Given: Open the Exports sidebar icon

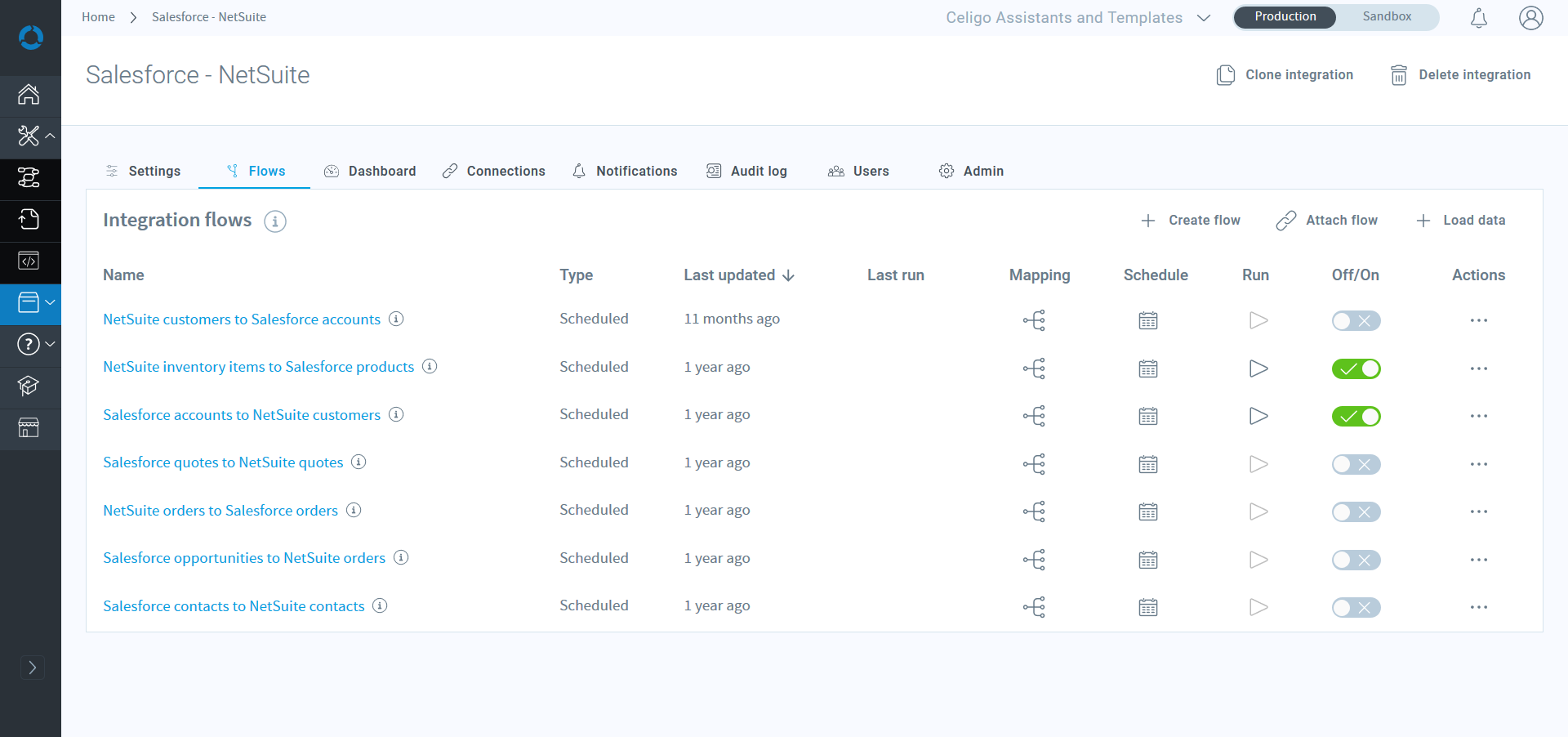Looking at the screenshot, I should [29, 220].
